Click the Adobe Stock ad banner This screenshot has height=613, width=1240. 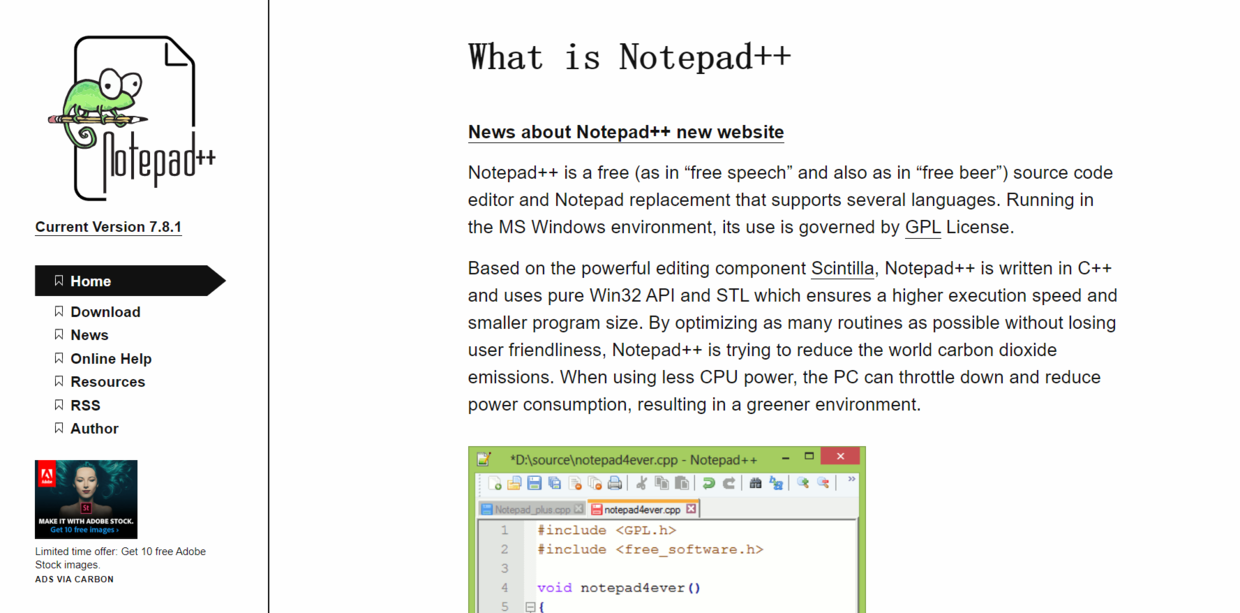click(86, 498)
